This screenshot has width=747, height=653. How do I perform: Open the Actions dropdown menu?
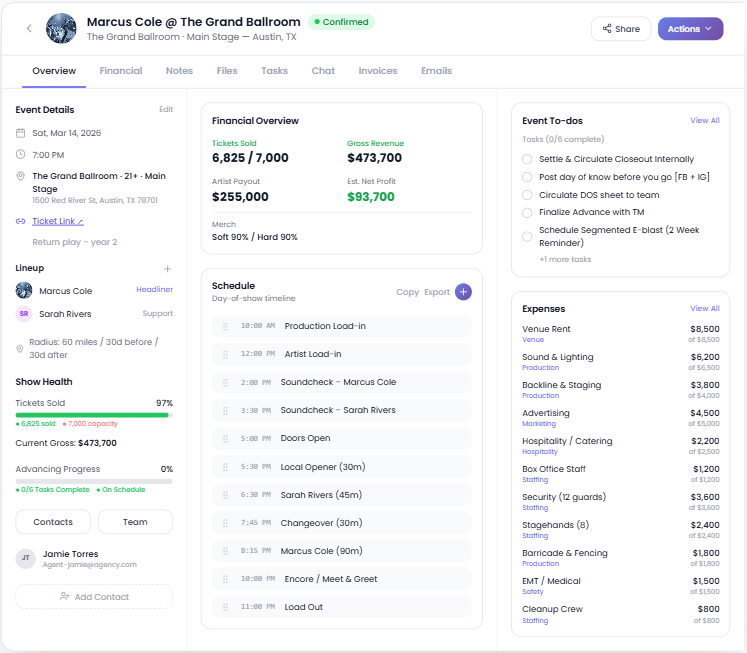point(689,29)
